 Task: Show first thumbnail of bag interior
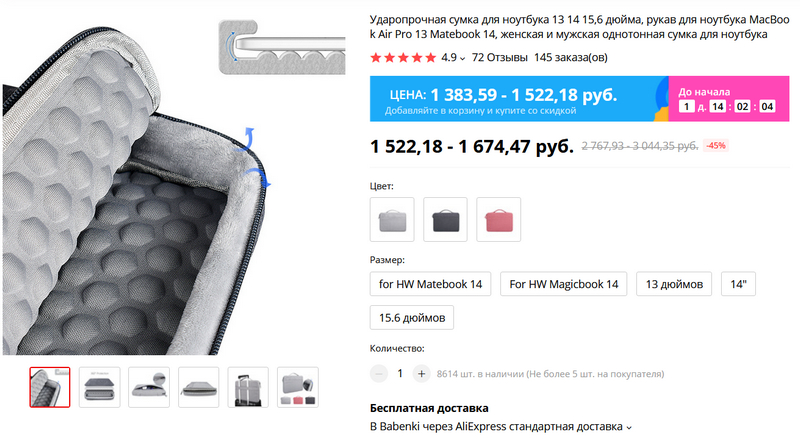point(49,387)
